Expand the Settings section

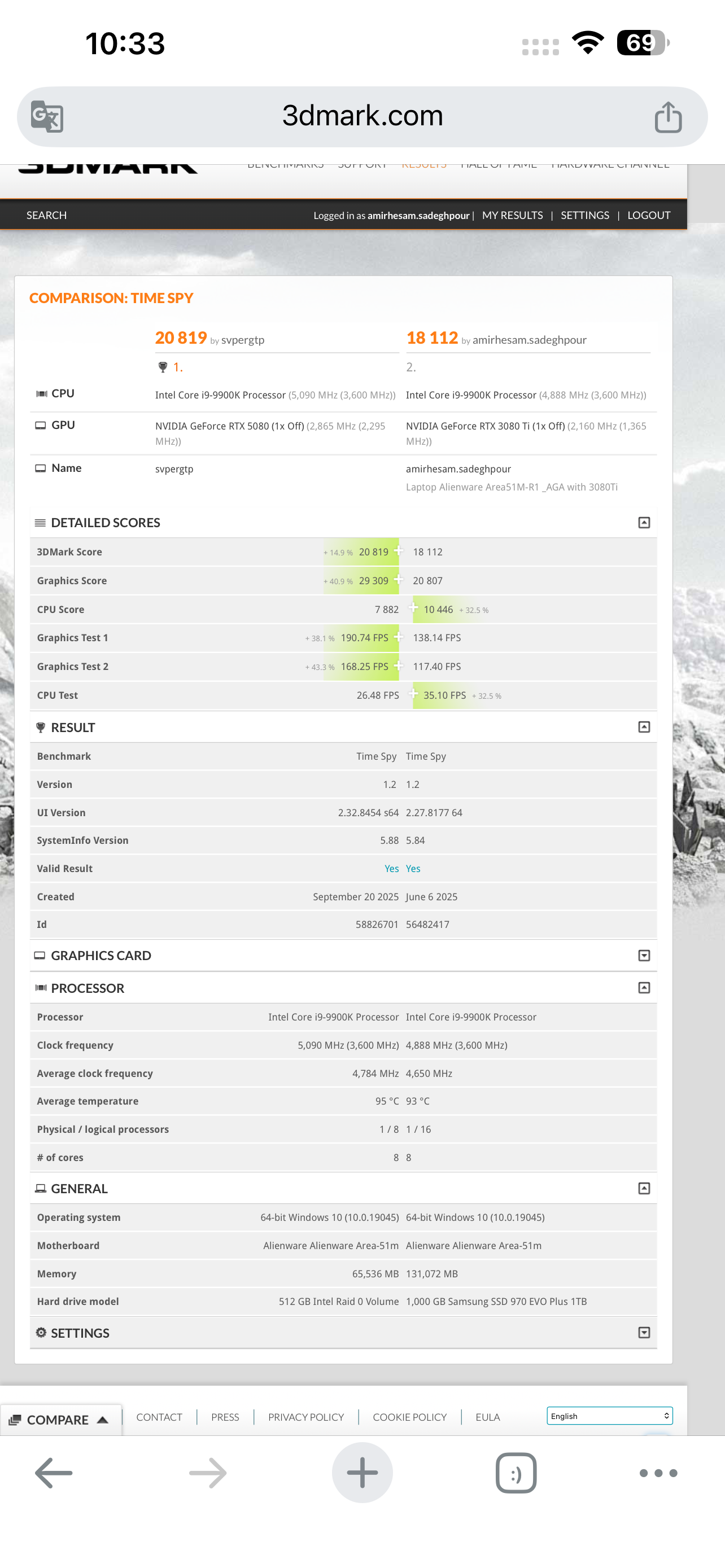tap(644, 1333)
